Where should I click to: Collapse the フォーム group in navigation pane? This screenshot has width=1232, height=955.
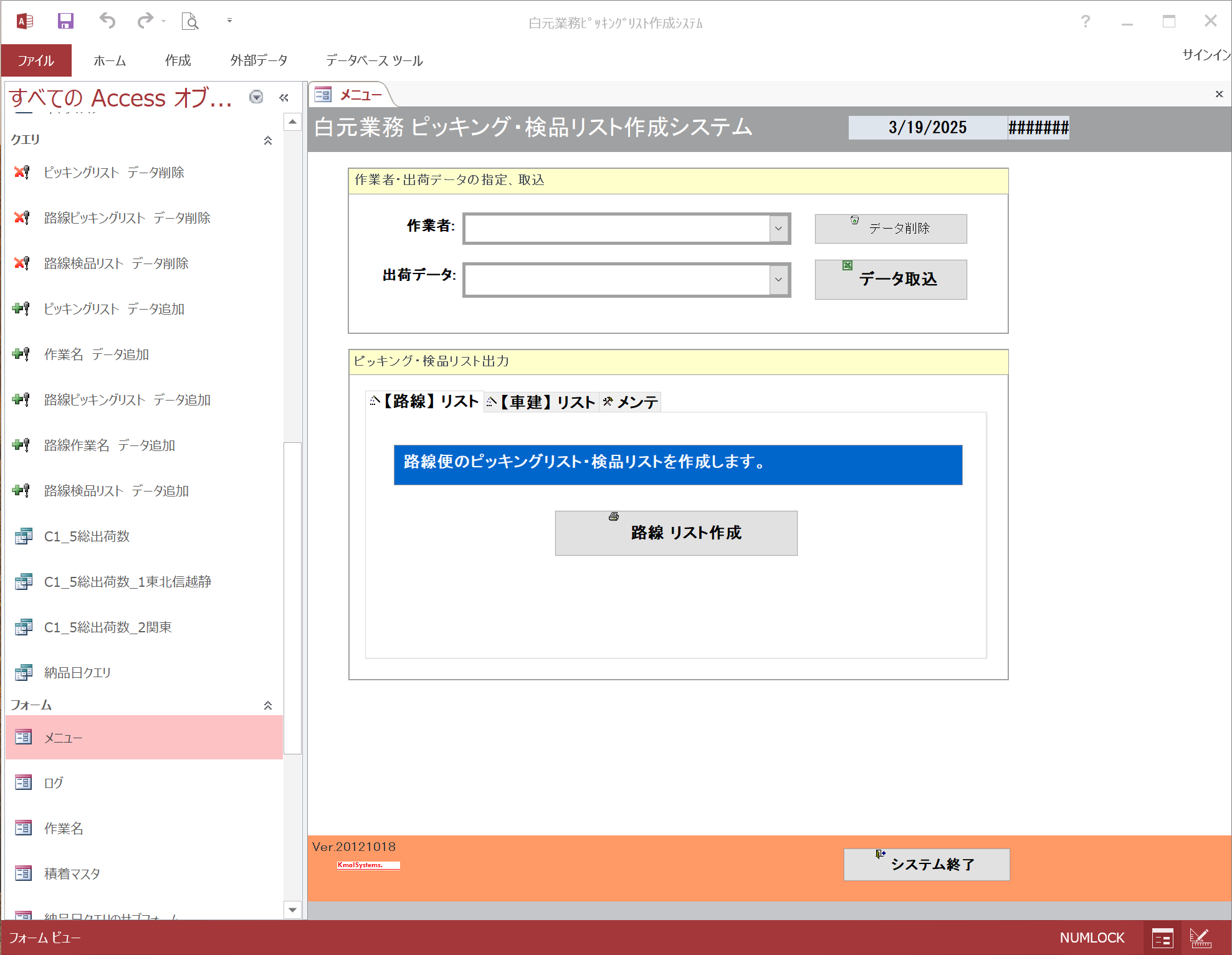[268, 705]
